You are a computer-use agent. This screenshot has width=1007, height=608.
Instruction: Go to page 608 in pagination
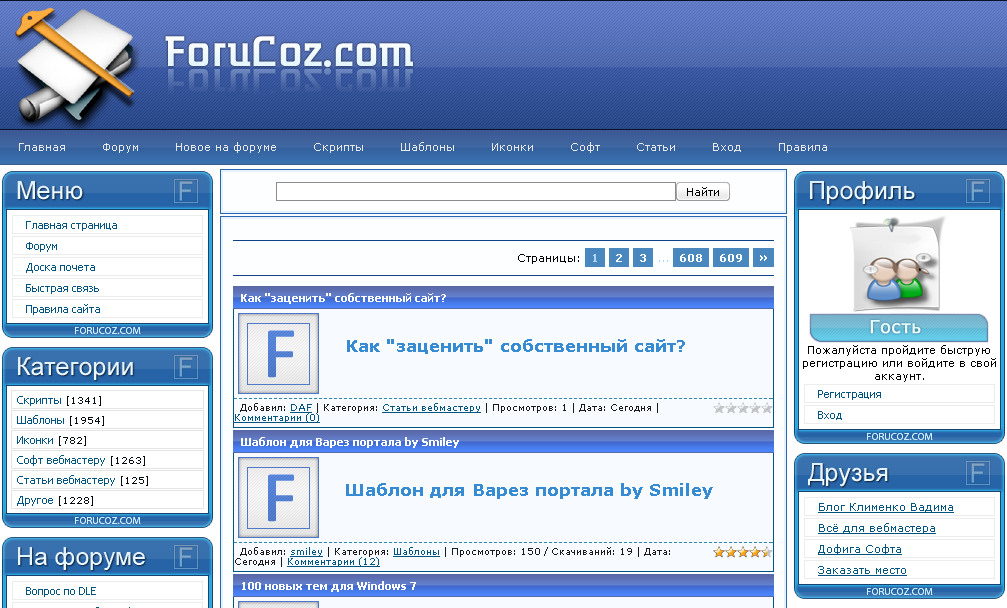[691, 258]
